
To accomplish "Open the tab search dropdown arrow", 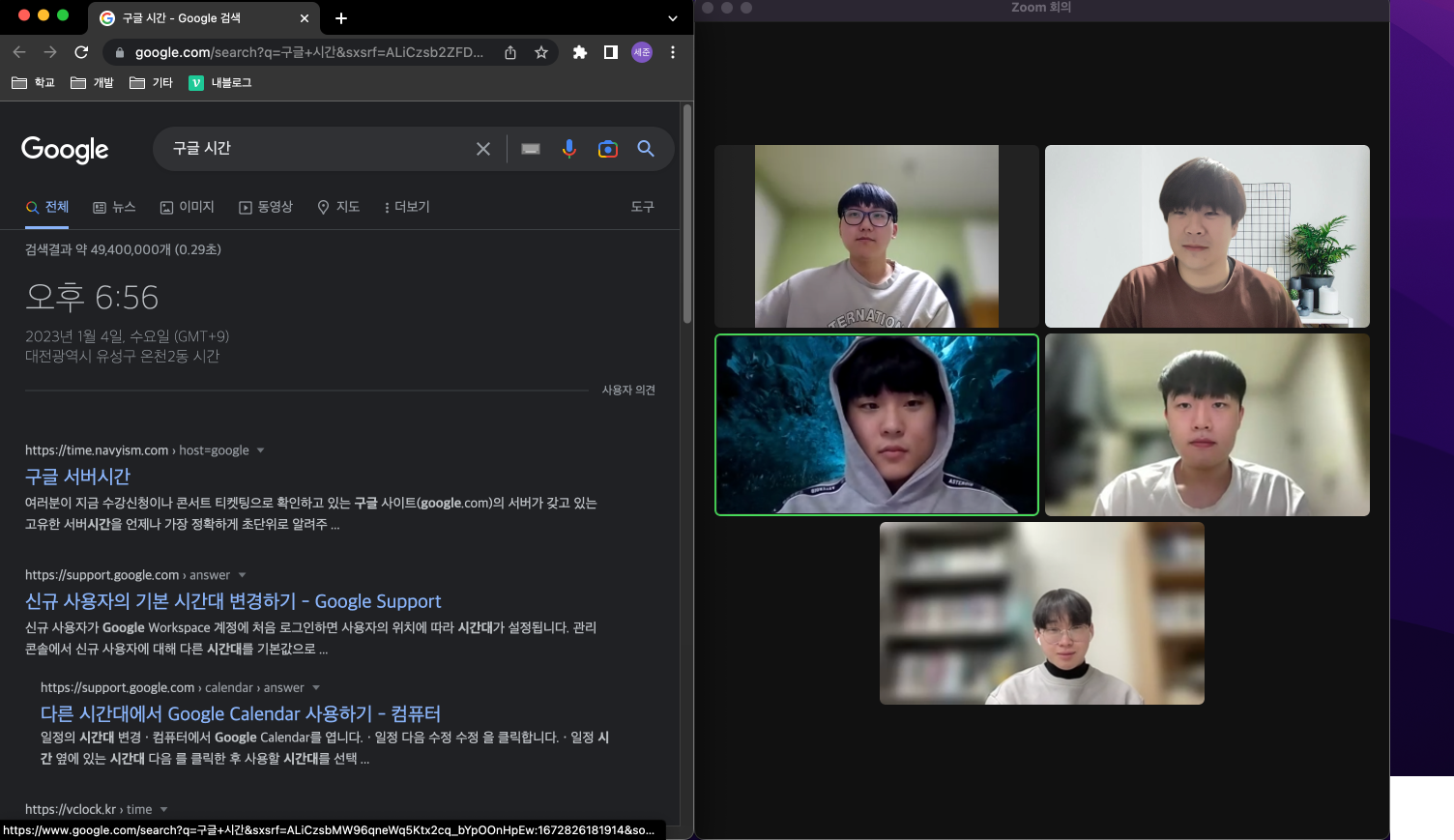I will click(x=673, y=18).
